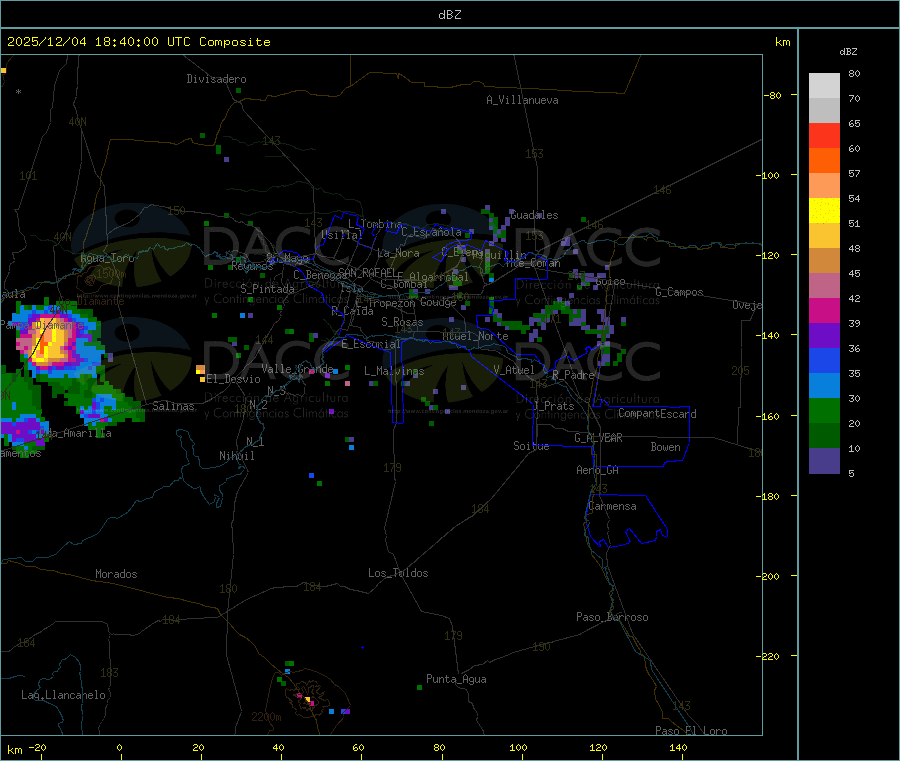Click the S_Rosas label

tap(402, 322)
